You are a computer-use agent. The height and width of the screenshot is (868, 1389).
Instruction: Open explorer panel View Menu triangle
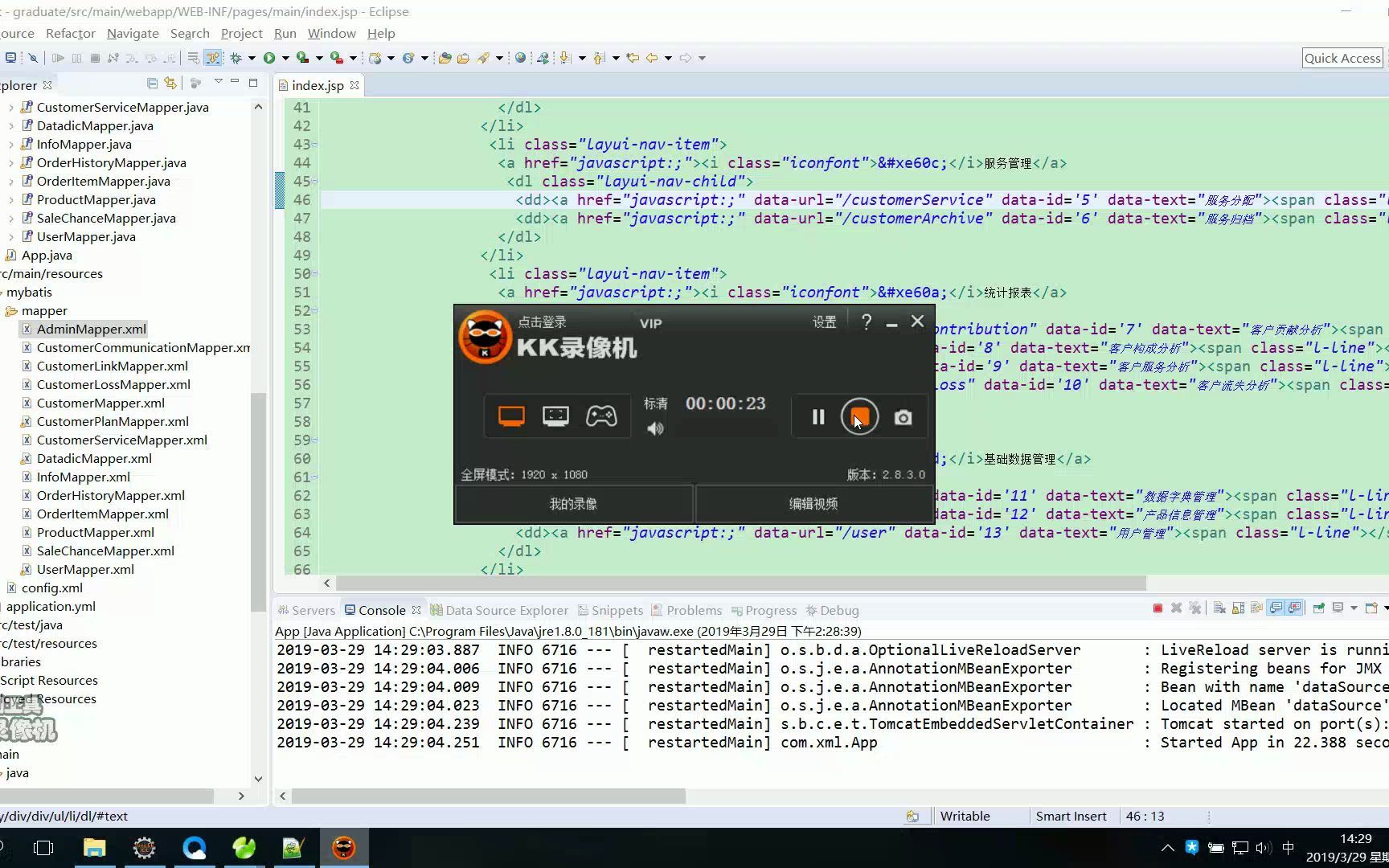click(218, 82)
